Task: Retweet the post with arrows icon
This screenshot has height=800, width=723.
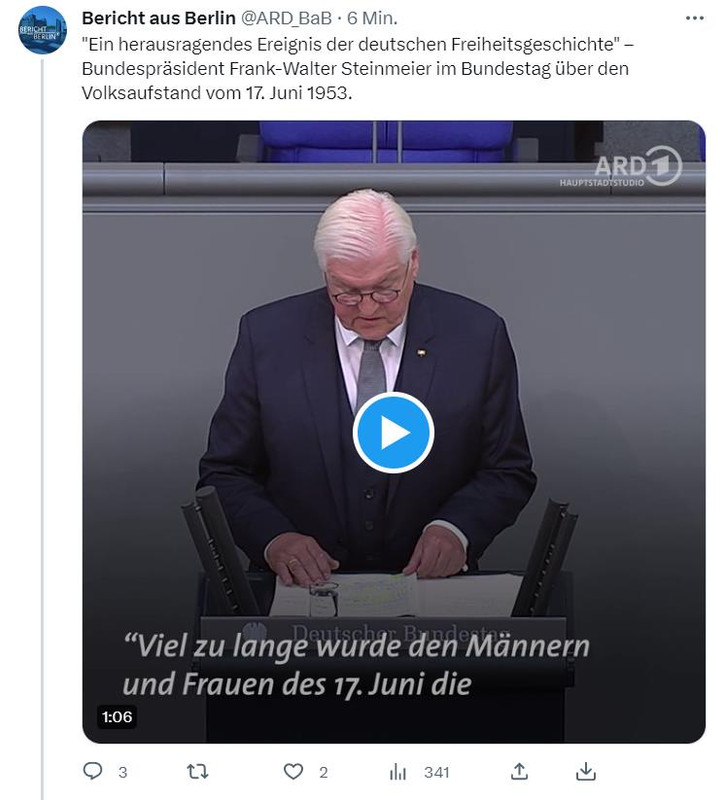Action: (x=197, y=771)
